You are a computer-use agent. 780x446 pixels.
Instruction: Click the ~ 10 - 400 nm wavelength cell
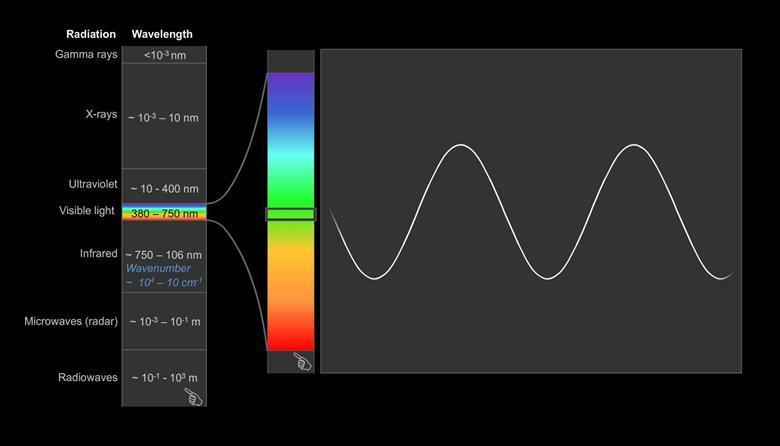(x=164, y=189)
